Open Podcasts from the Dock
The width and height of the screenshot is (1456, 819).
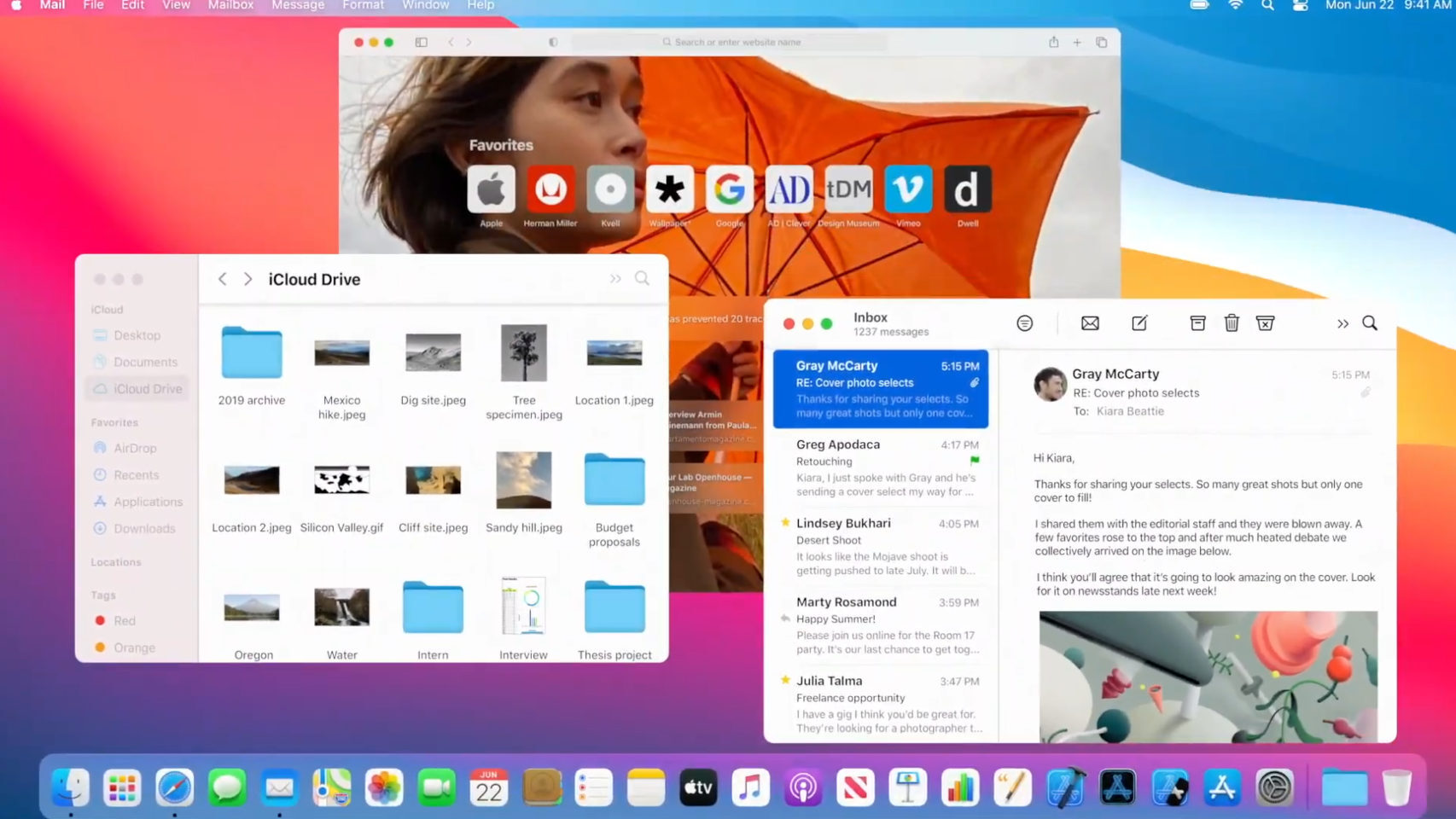(802, 787)
